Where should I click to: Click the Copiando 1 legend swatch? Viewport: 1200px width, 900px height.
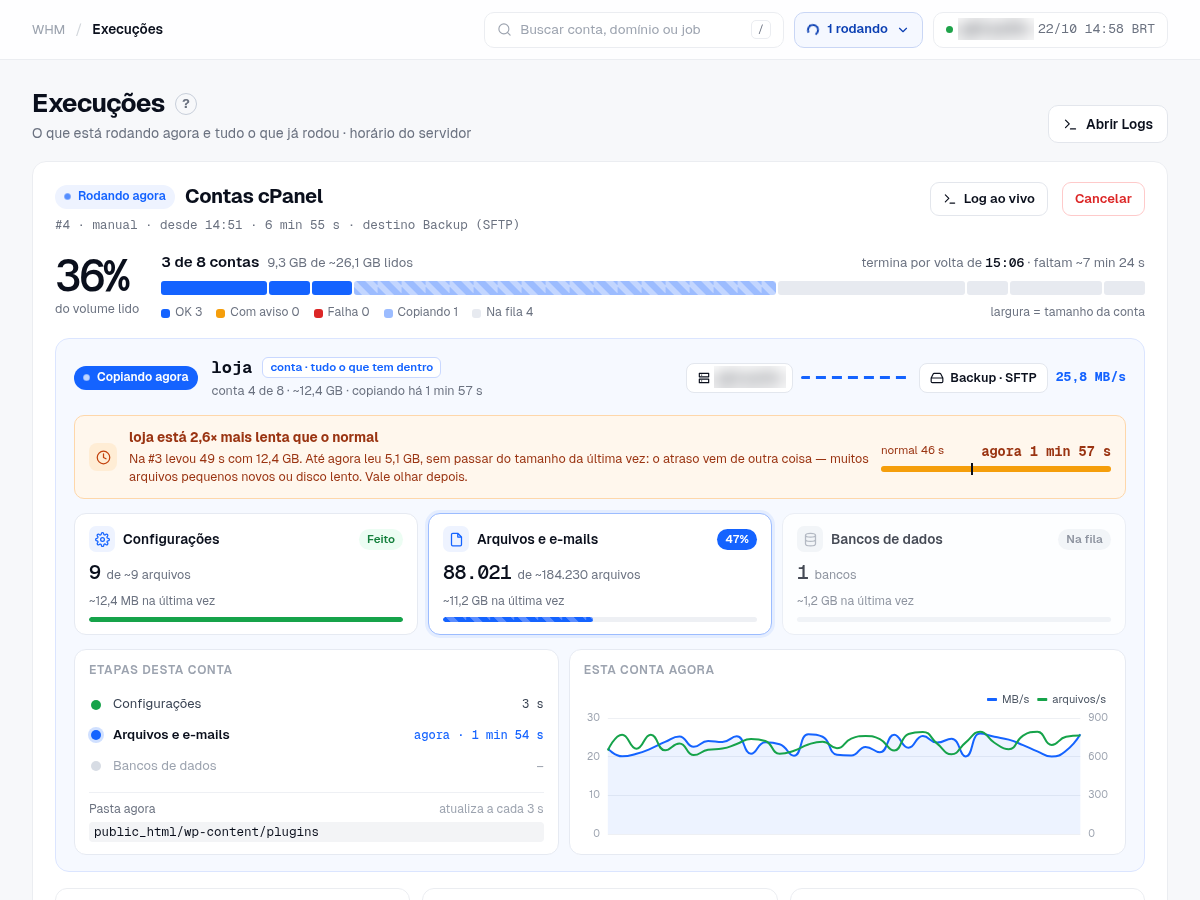point(388,313)
